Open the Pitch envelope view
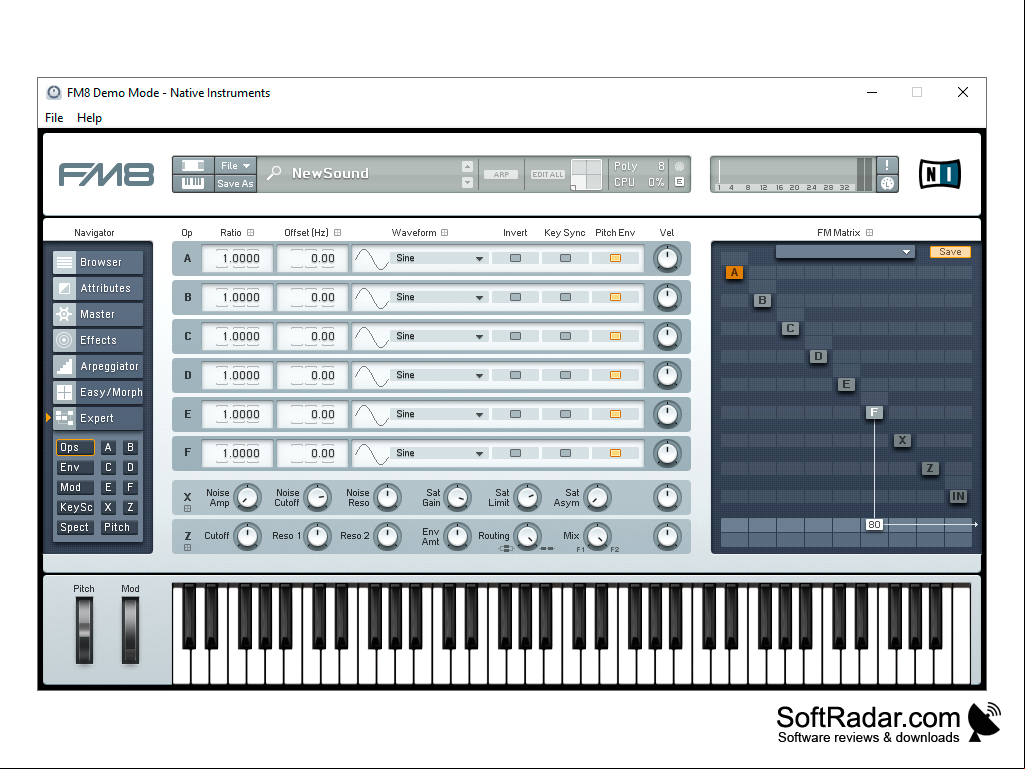1025x769 pixels. [117, 527]
